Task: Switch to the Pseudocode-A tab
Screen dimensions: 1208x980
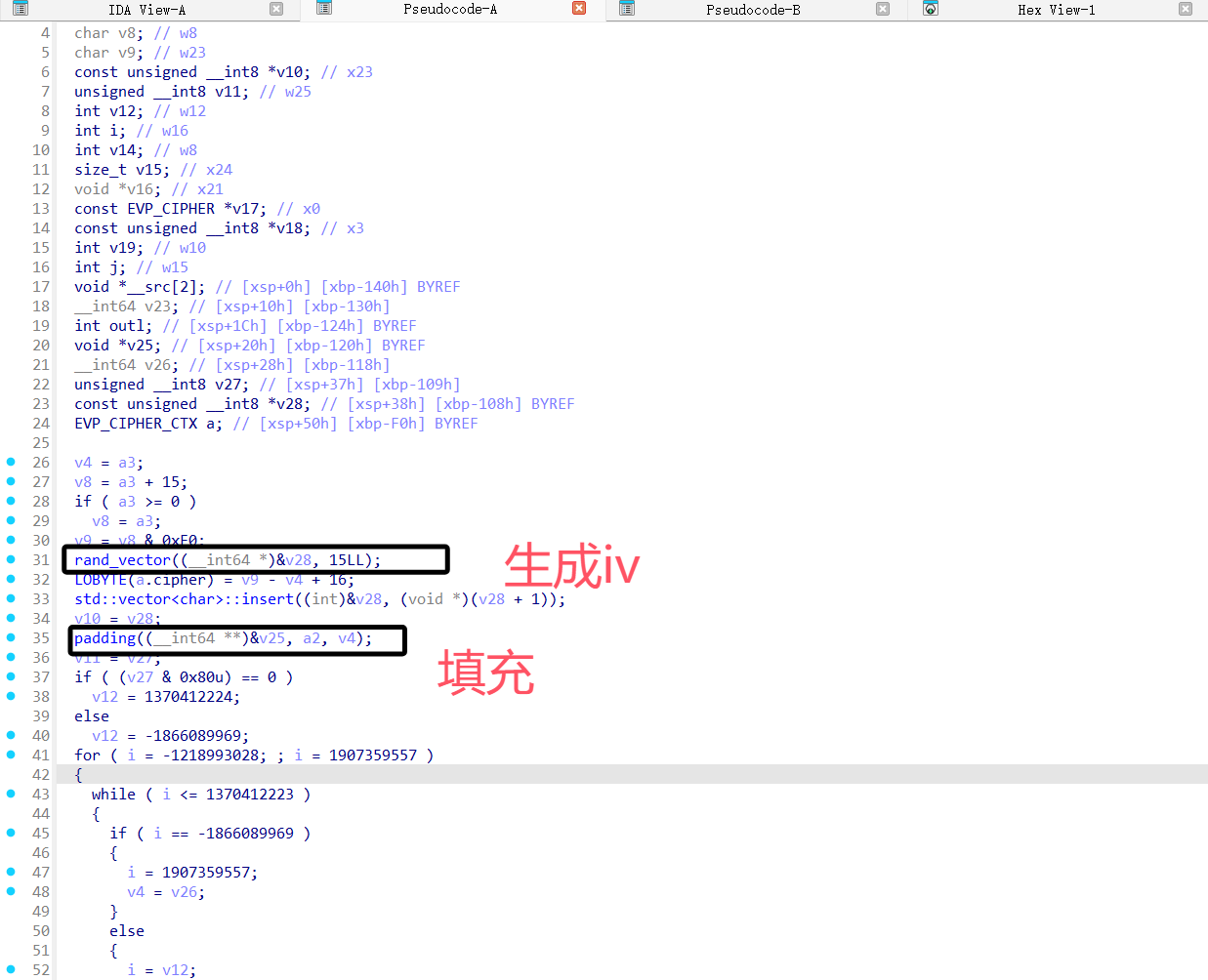Action: (x=449, y=10)
